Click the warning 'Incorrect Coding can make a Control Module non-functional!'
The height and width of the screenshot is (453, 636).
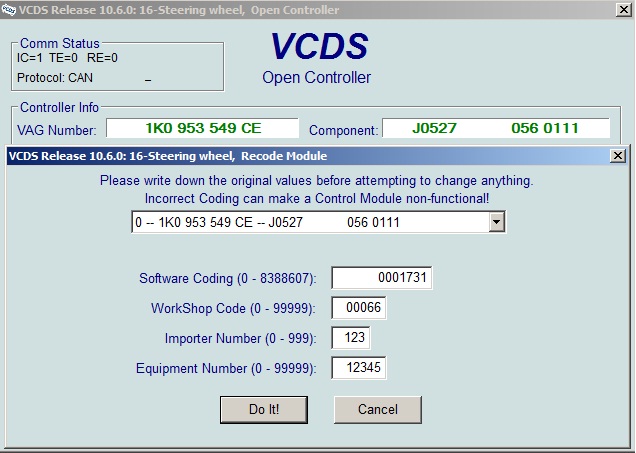[317, 199]
